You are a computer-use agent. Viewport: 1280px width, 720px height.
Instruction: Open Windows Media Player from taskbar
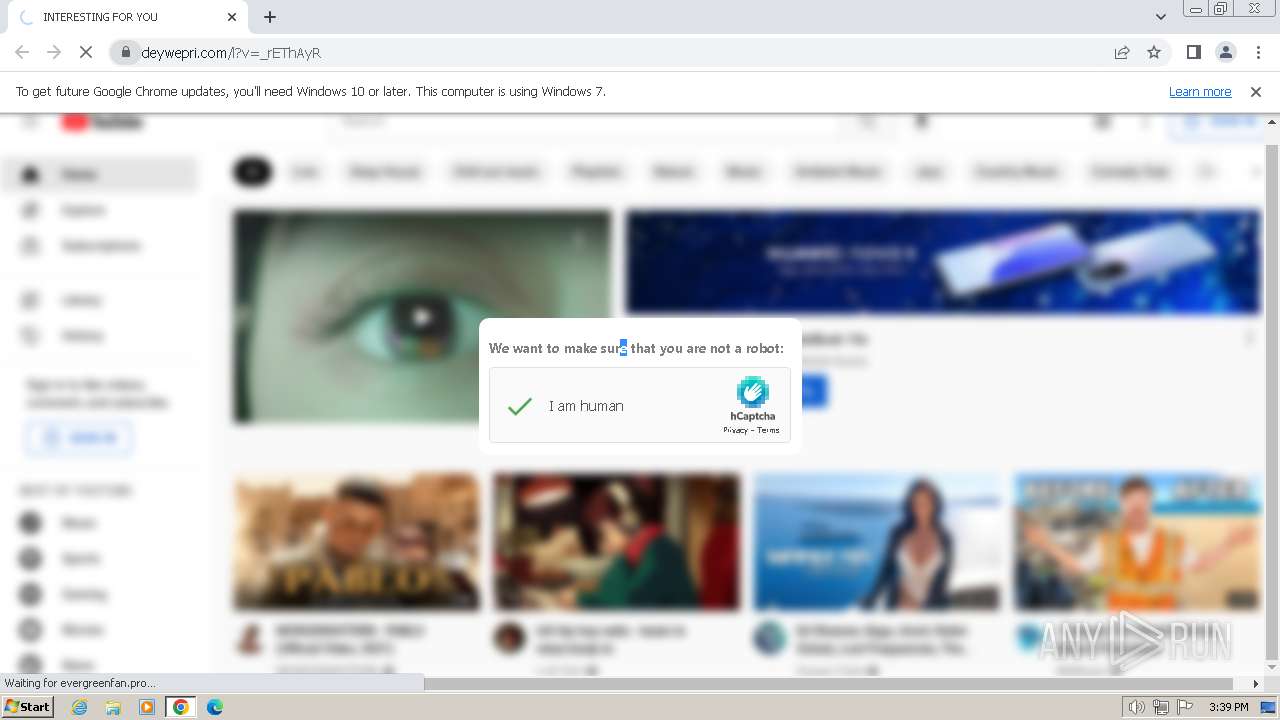coord(147,707)
